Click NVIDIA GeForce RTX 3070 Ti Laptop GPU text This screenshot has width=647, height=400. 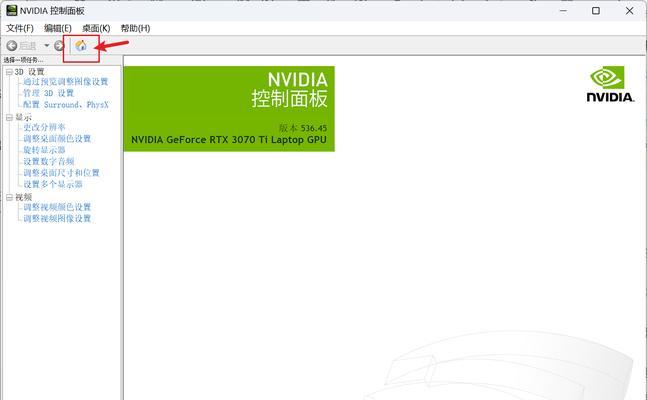coord(229,140)
